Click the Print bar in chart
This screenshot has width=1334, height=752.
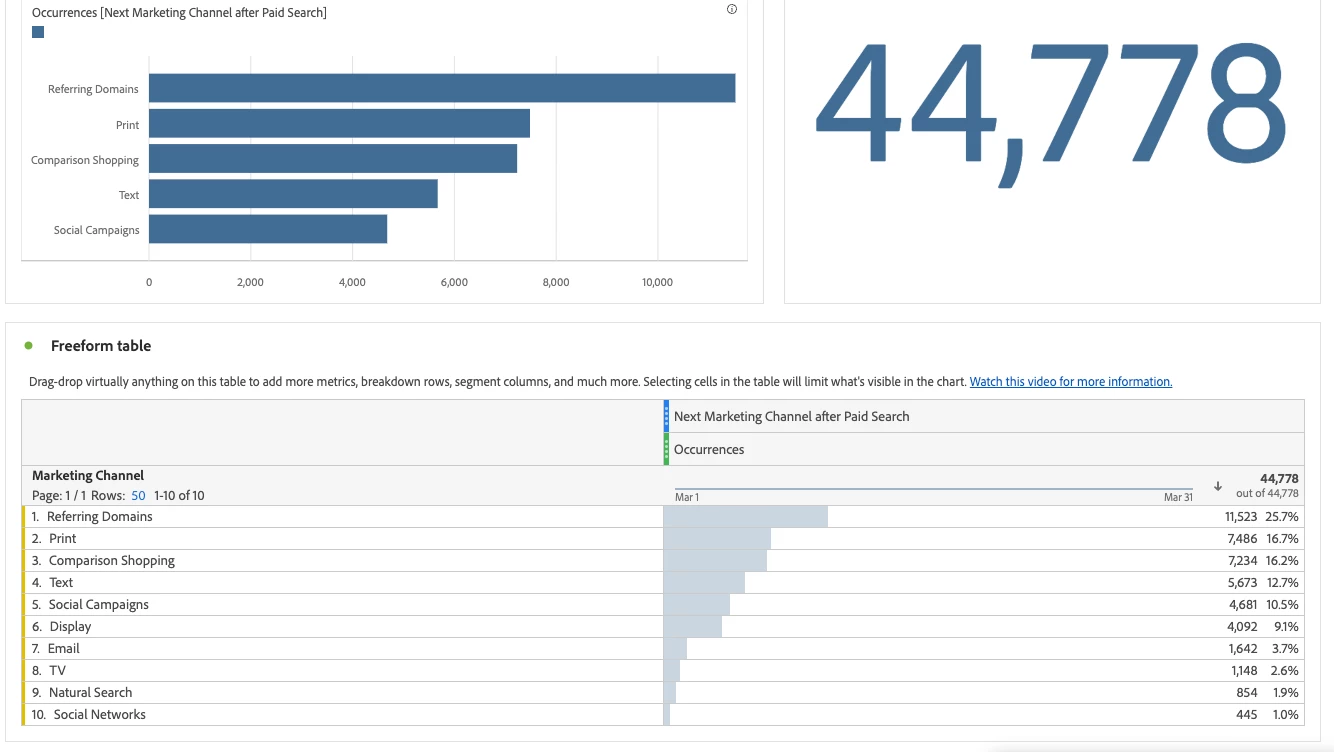339,124
